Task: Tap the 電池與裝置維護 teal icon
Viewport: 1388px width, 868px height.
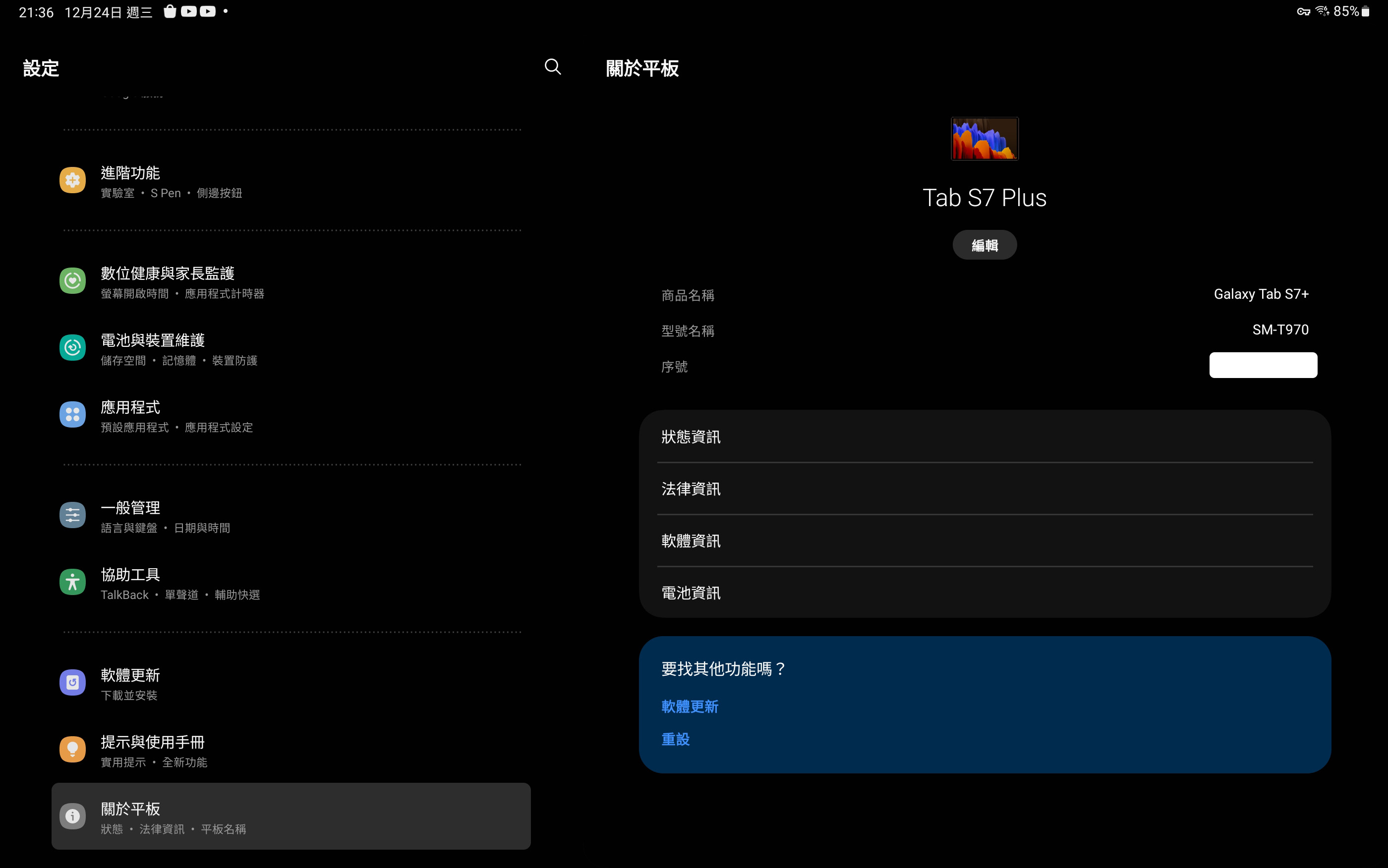Action: click(x=72, y=347)
